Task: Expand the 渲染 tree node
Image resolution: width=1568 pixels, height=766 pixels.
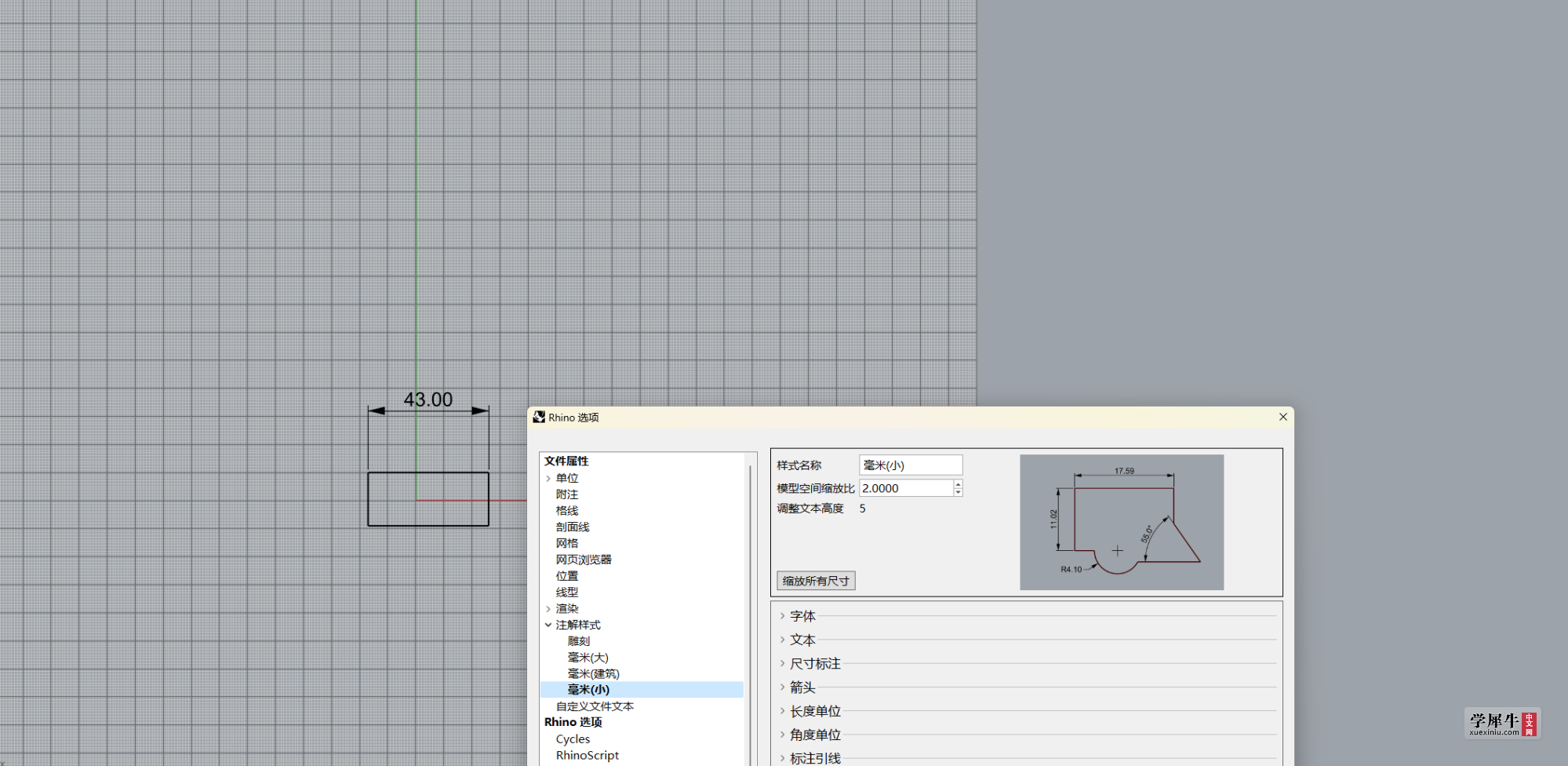Action: 548,608
